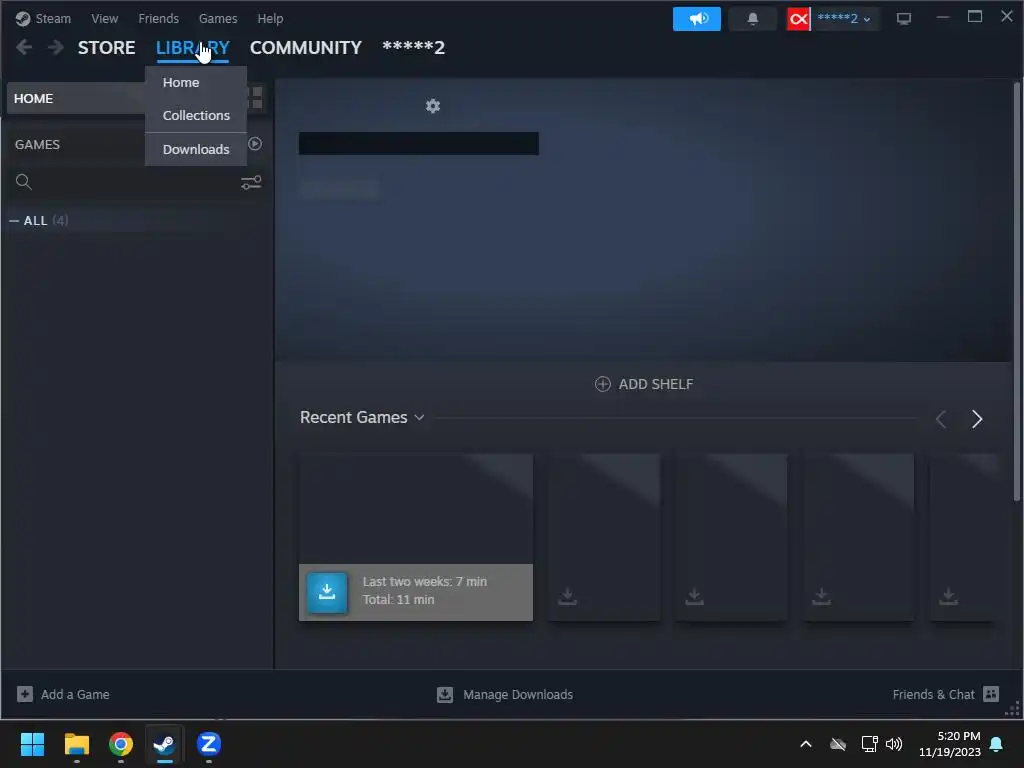Click the third game card download icon
The width and height of the screenshot is (1024, 768).
pyautogui.click(x=694, y=596)
